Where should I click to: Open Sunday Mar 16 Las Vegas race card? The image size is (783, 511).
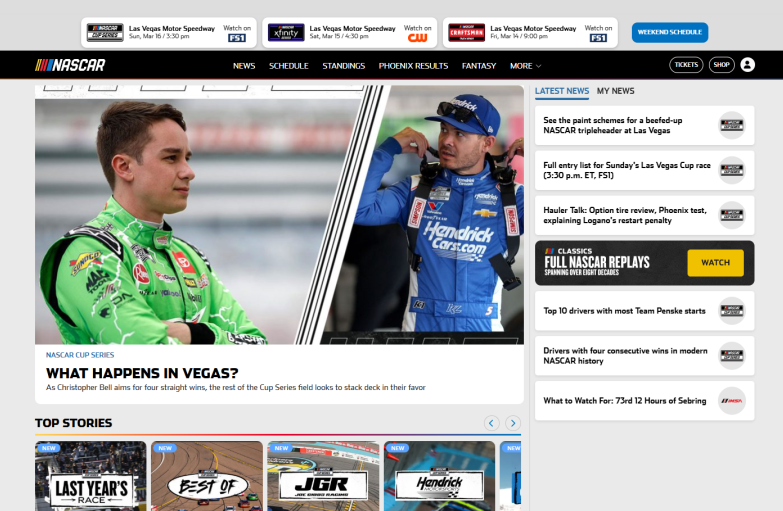[x=169, y=32]
